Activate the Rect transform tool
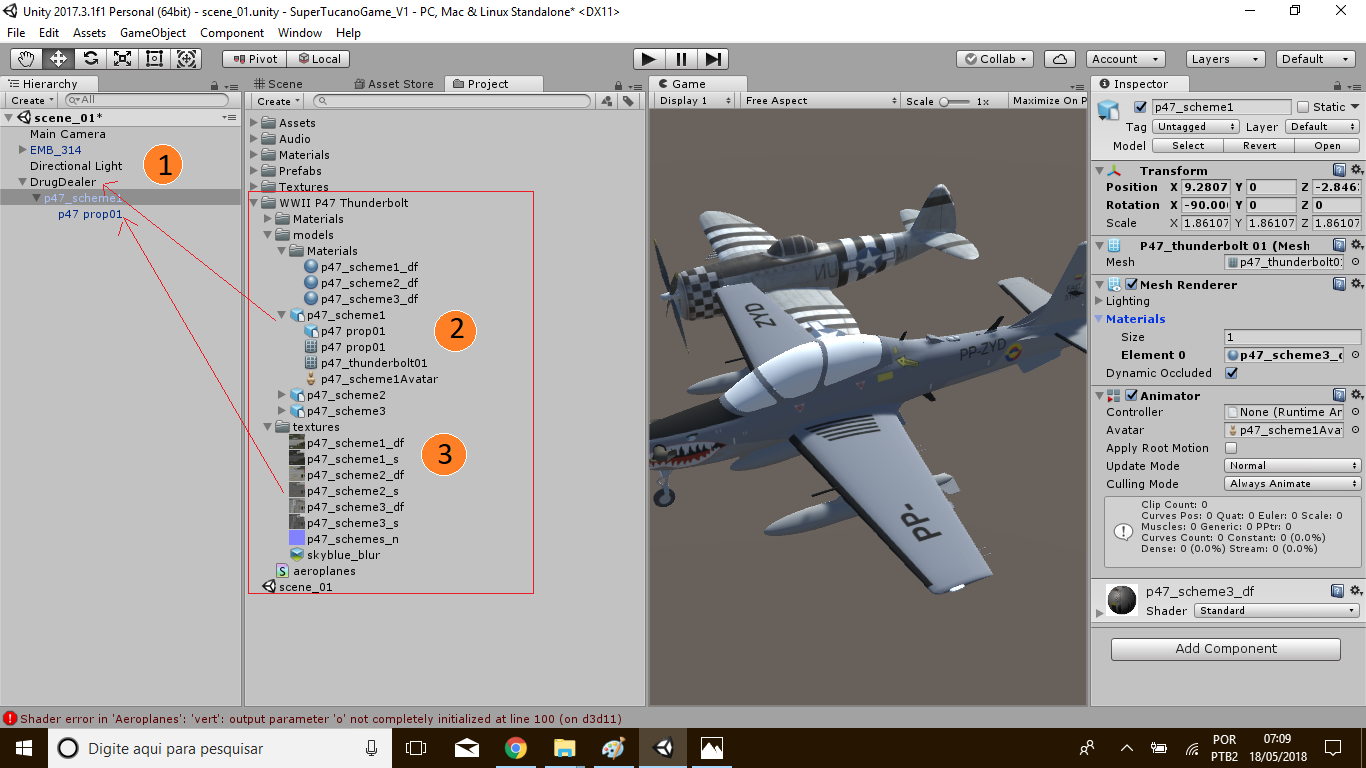The height and width of the screenshot is (768, 1366). pos(154,58)
